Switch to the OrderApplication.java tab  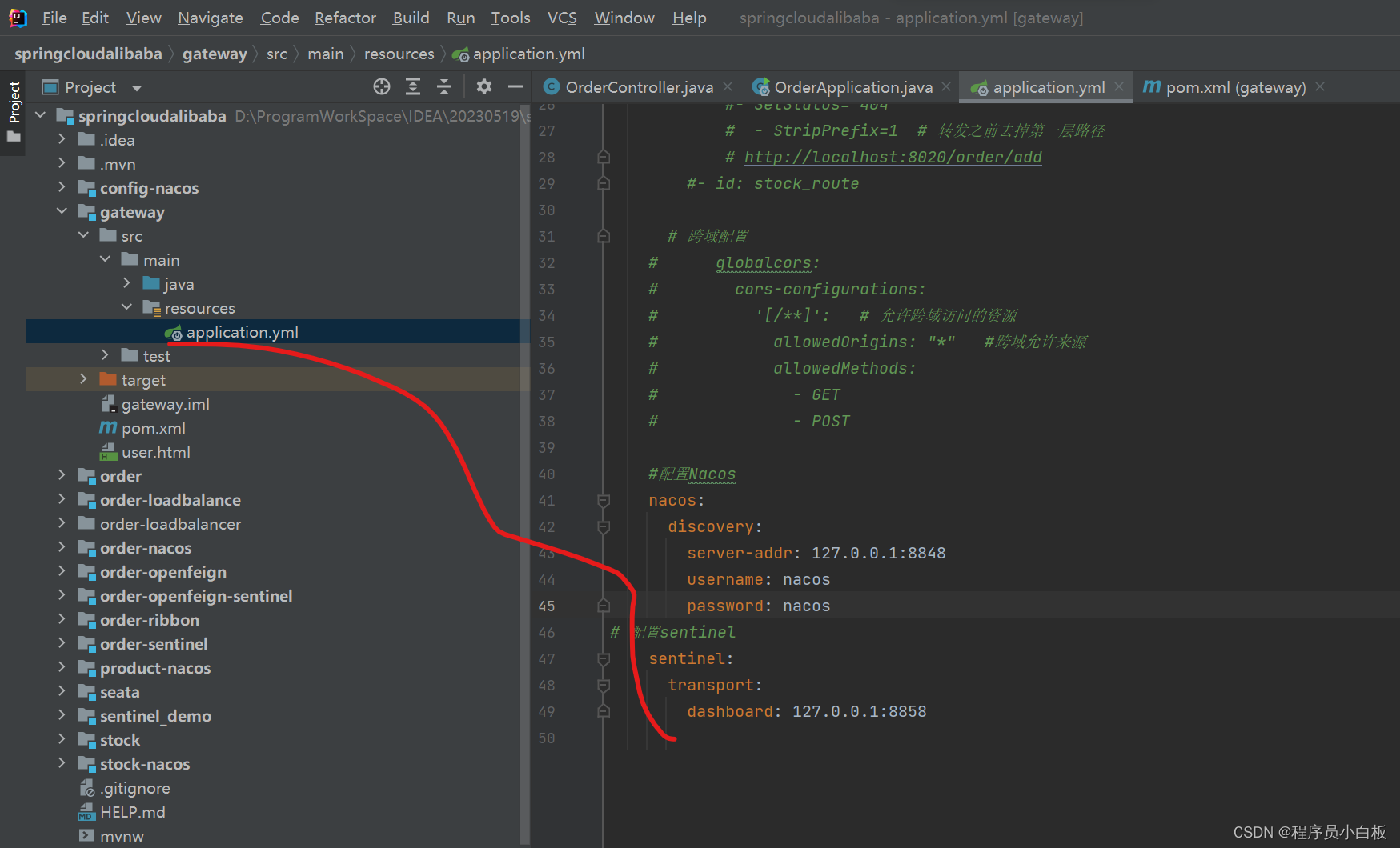[852, 87]
